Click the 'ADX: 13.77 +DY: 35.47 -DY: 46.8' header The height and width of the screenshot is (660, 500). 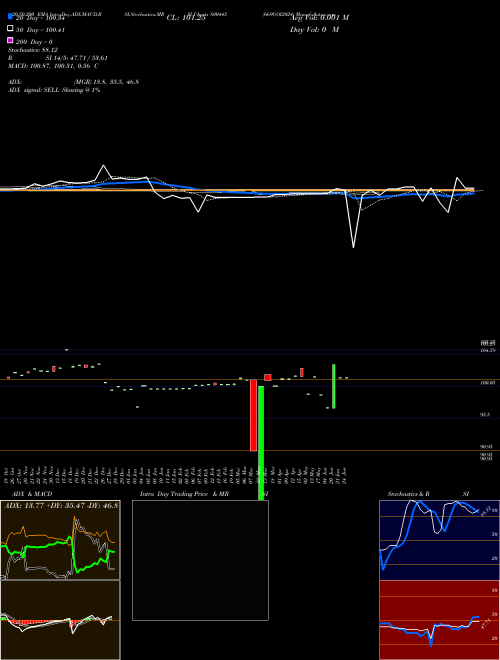click(x=61, y=505)
